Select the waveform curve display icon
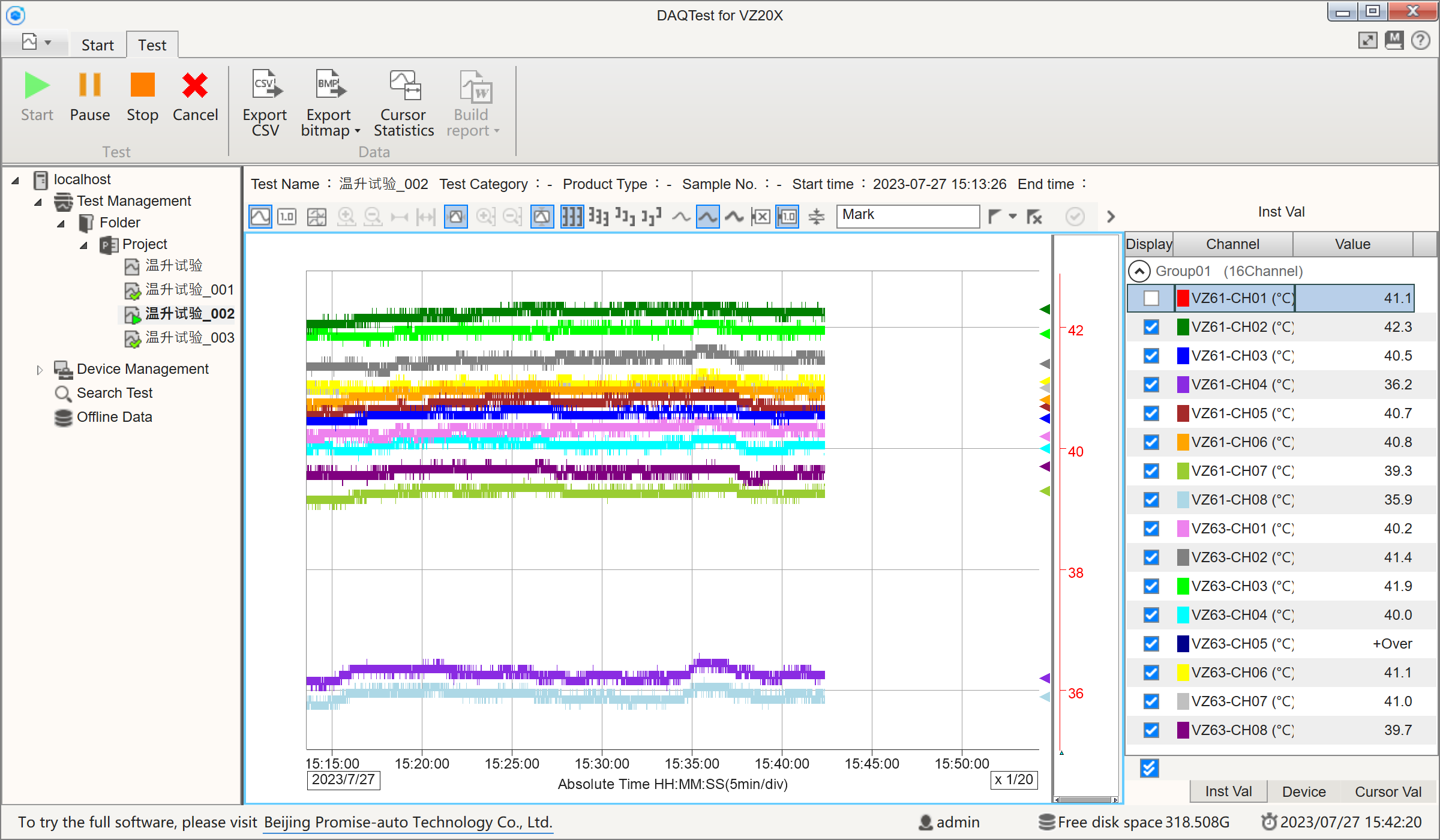This screenshot has width=1440, height=840. 260,217
